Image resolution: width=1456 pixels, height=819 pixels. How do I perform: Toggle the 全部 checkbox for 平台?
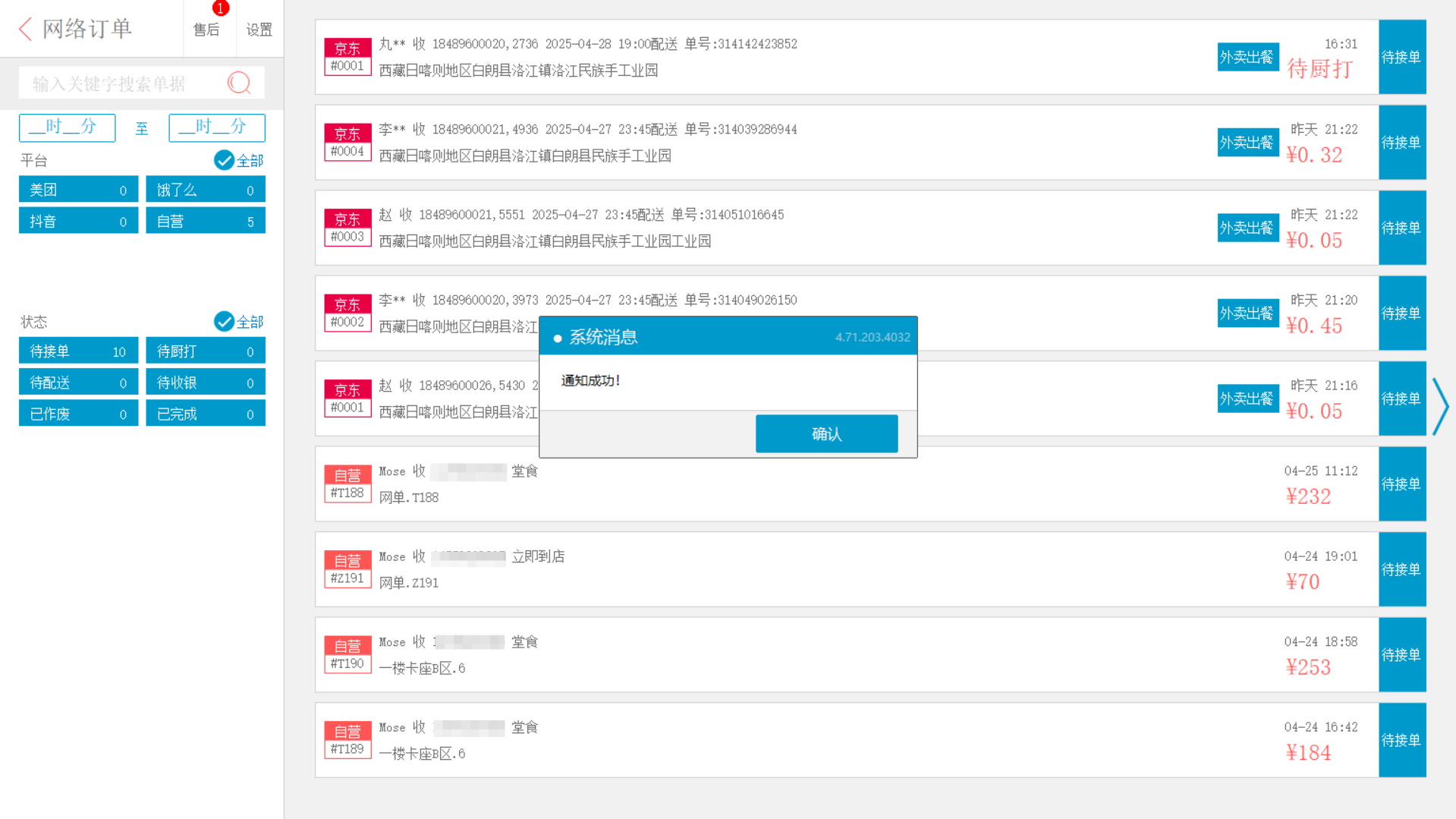click(225, 160)
